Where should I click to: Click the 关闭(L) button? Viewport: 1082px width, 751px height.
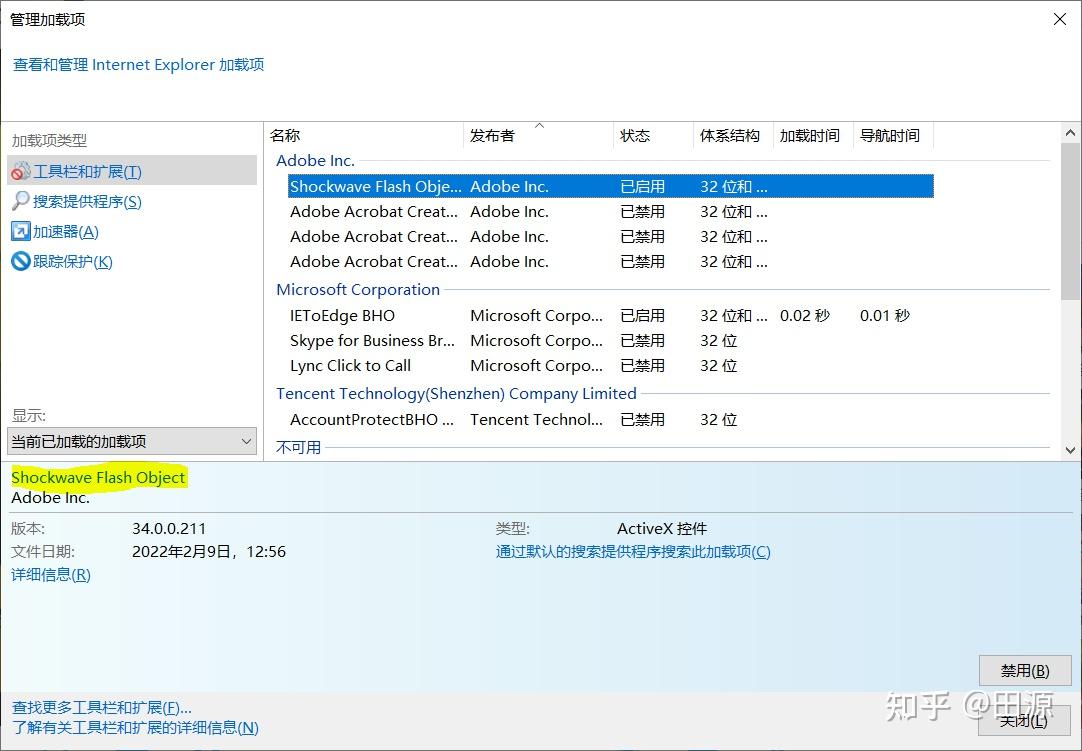coord(1025,721)
